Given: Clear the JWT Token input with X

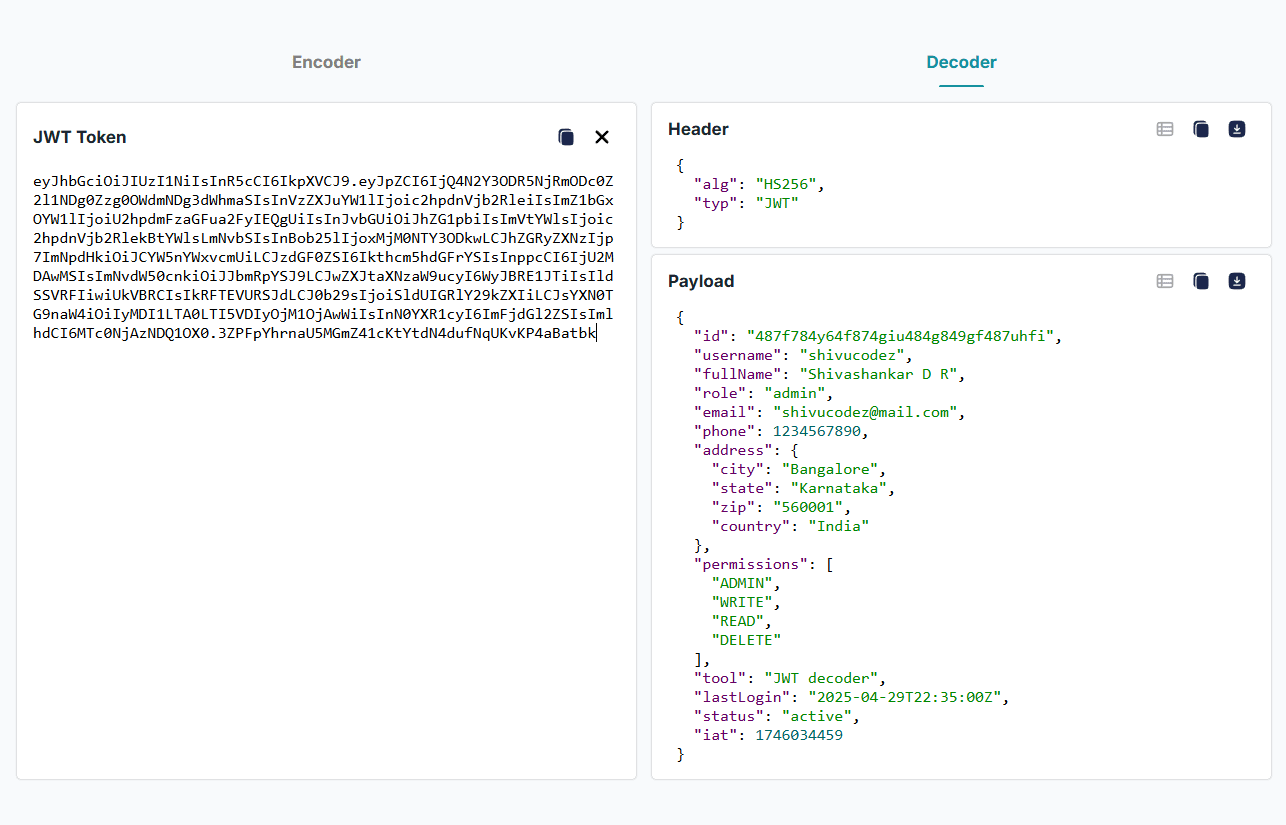Looking at the screenshot, I should [602, 137].
